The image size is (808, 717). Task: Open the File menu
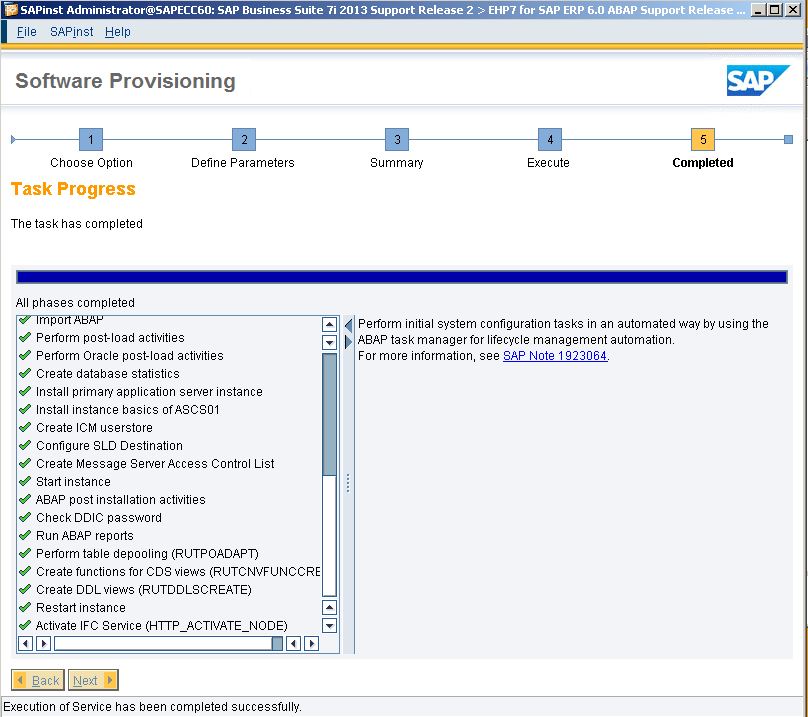(x=26, y=32)
